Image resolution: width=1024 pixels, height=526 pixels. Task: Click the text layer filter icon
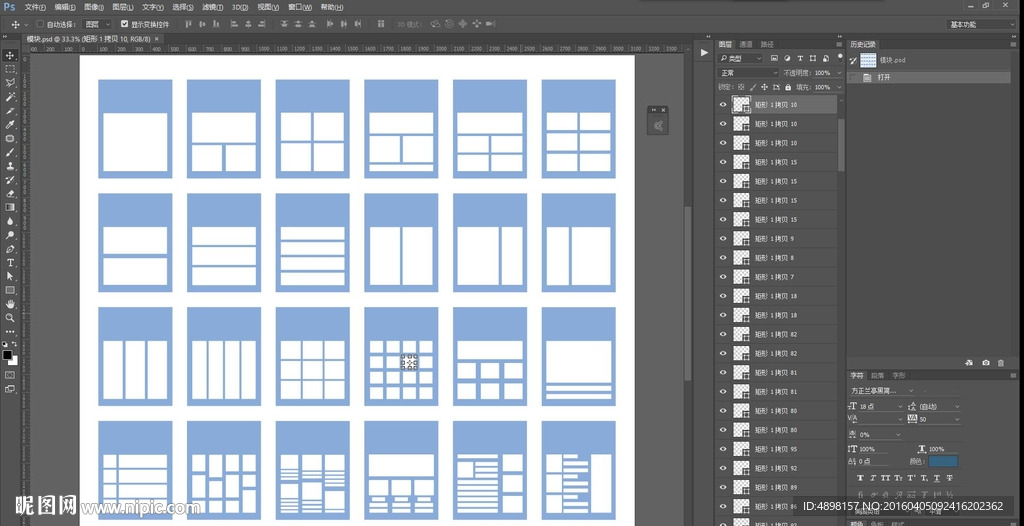[x=800, y=59]
